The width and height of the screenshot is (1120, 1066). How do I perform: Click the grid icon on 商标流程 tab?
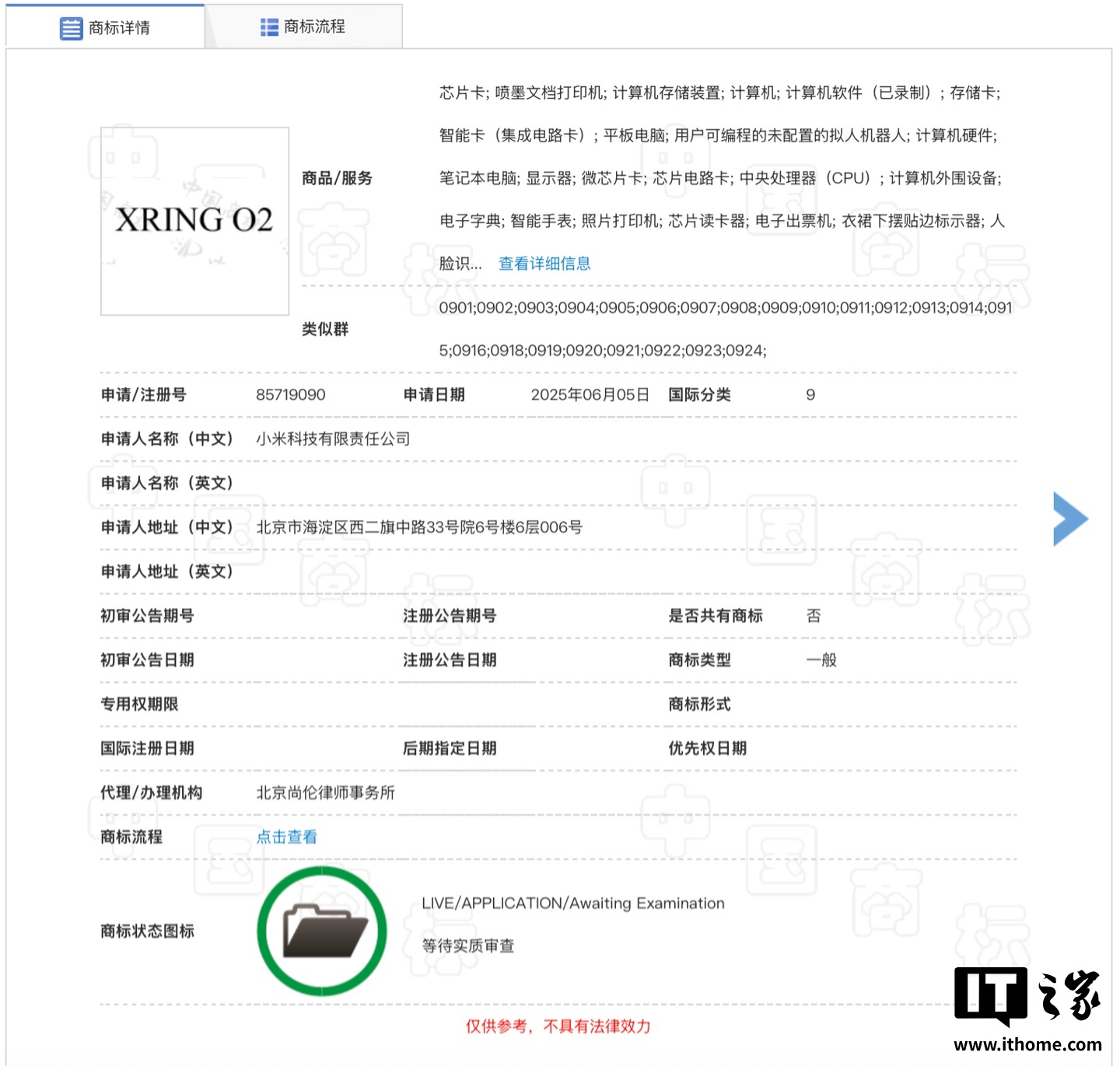pyautogui.click(x=269, y=27)
